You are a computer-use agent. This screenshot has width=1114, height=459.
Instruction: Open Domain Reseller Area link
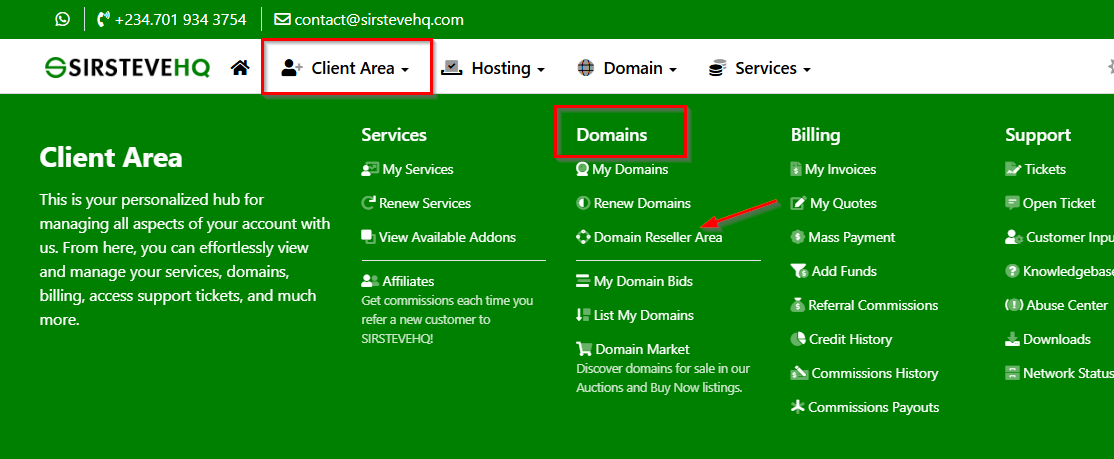[658, 237]
